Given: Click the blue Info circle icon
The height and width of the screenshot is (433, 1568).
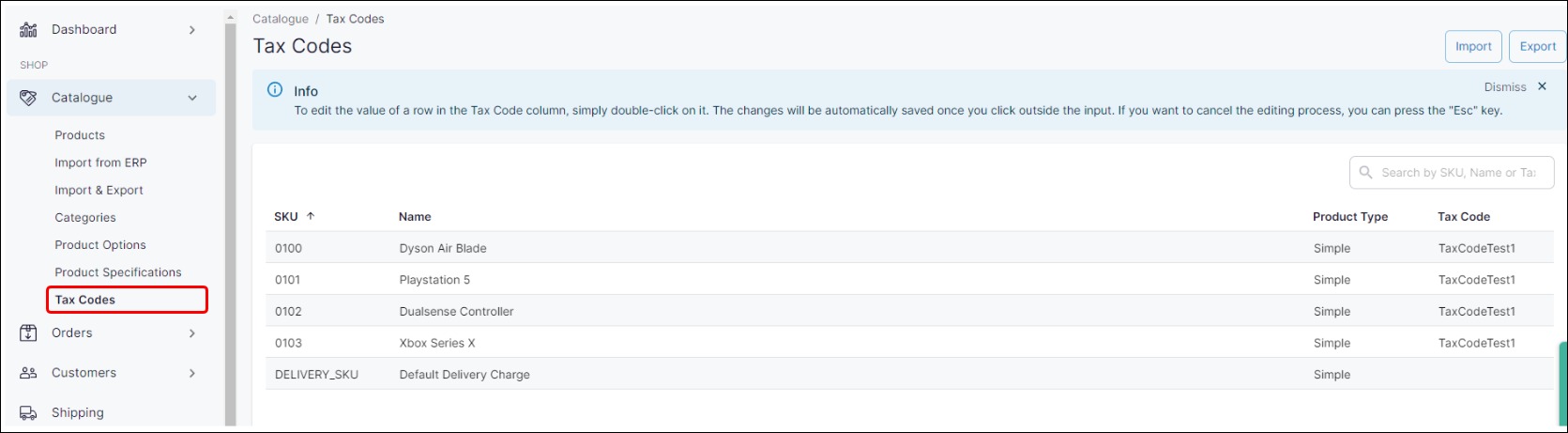Looking at the screenshot, I should [x=275, y=90].
